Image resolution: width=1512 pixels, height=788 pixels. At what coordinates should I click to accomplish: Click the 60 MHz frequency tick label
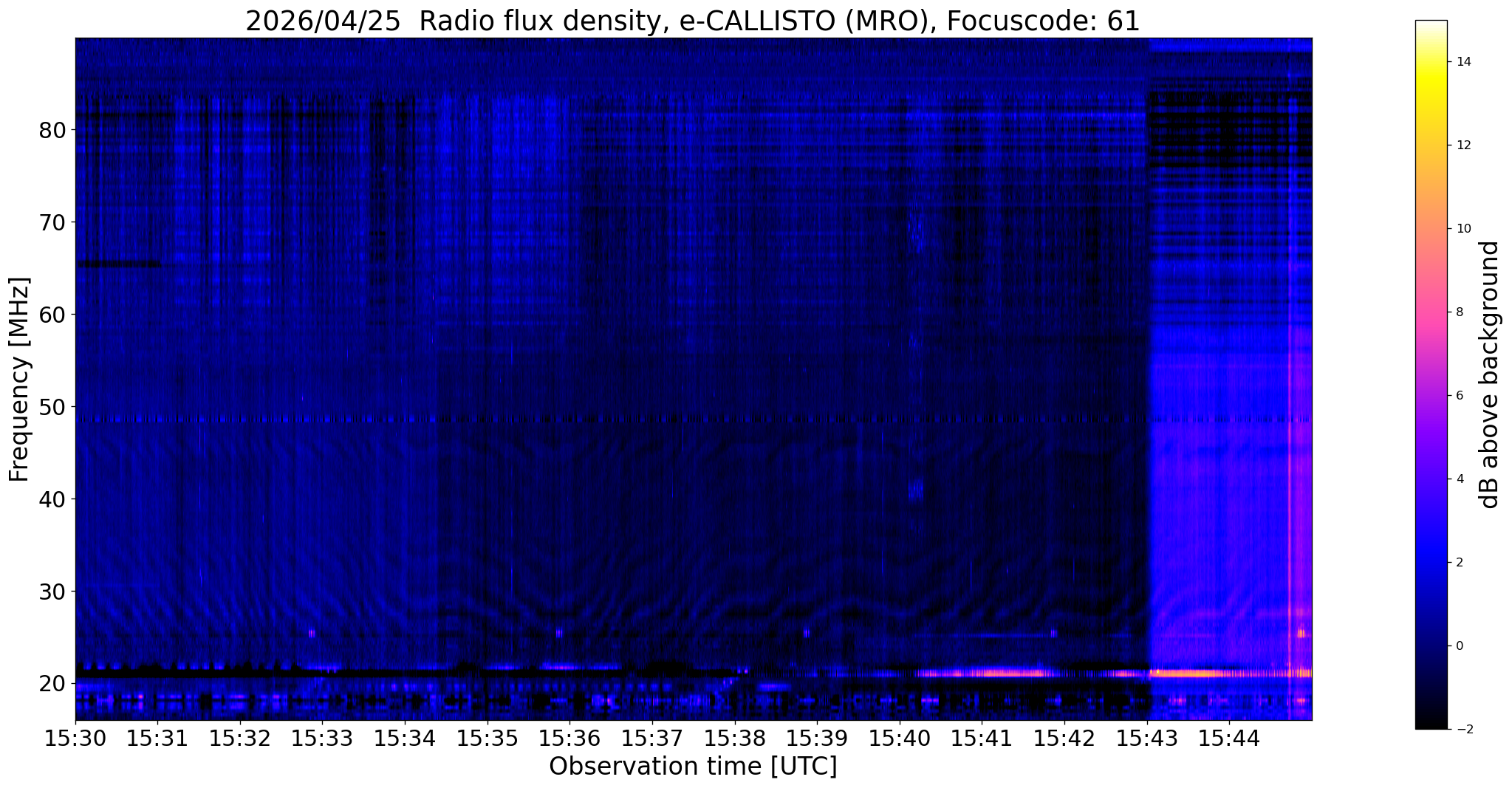(52, 315)
